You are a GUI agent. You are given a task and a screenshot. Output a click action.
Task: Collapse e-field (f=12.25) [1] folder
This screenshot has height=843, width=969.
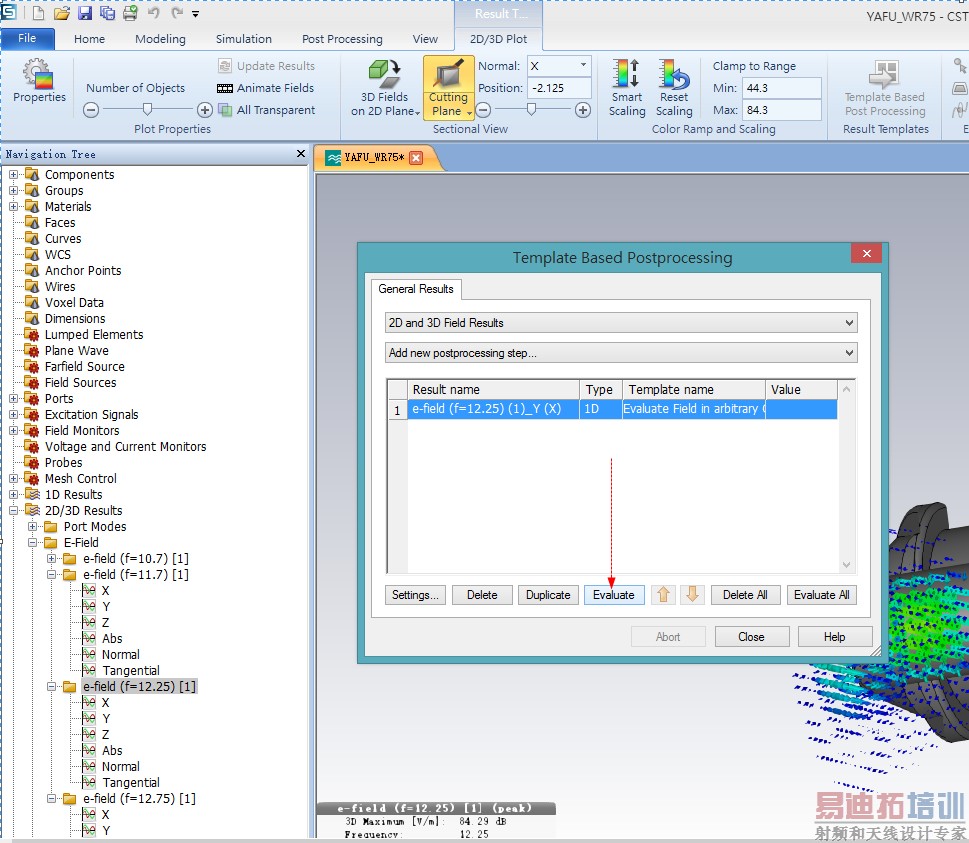(x=52, y=687)
